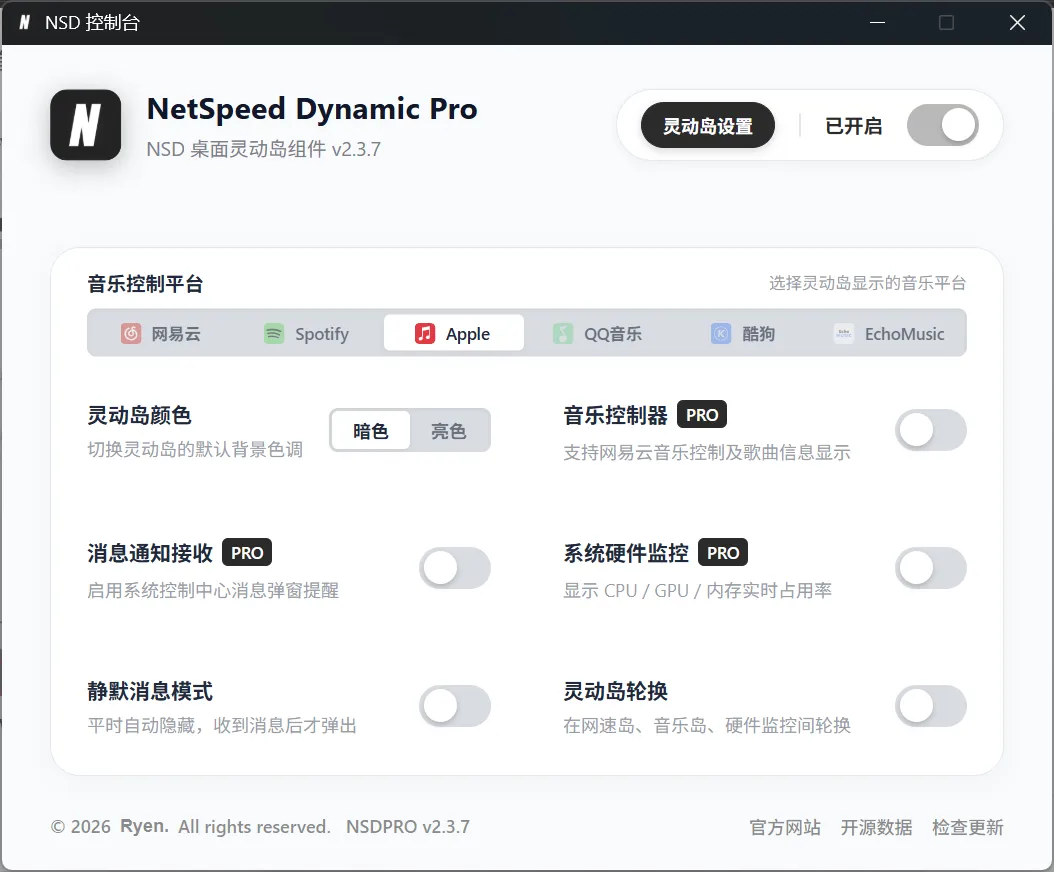Open 灵动岛设置 button

708,125
